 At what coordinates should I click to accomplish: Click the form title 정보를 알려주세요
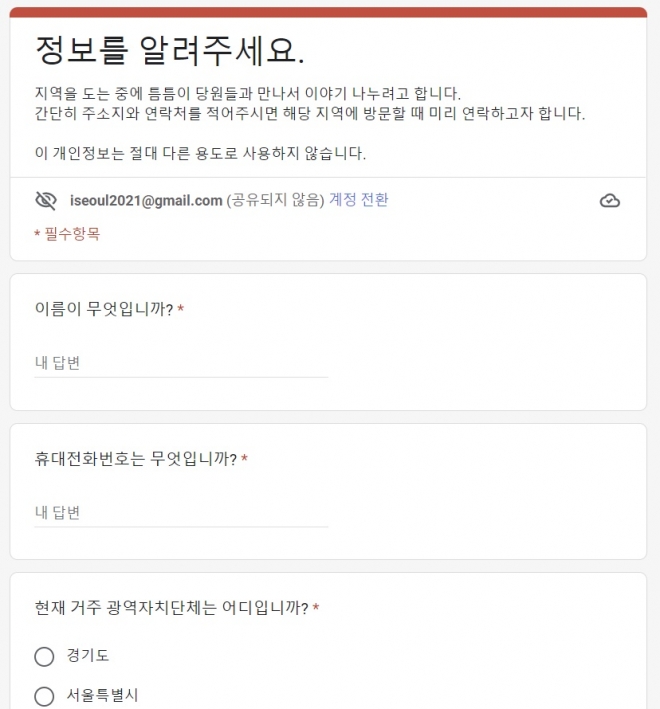point(170,48)
